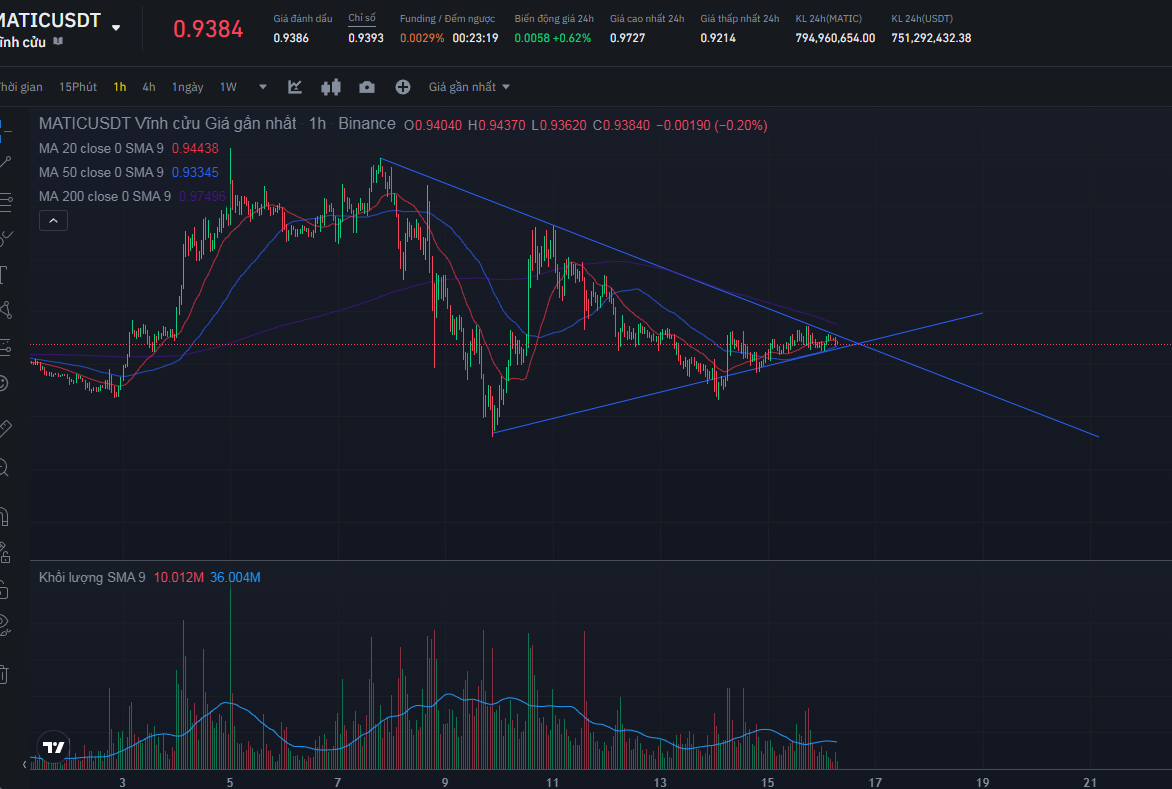Image resolution: width=1172 pixels, height=789 pixels.
Task: Click the plus circle icon in the chart toolbar
Action: coord(403,87)
